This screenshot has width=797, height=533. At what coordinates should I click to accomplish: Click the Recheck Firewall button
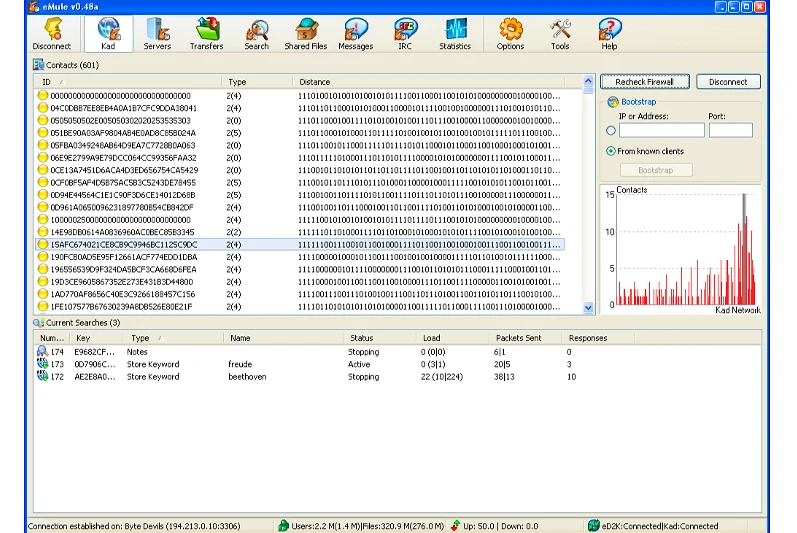coord(644,82)
